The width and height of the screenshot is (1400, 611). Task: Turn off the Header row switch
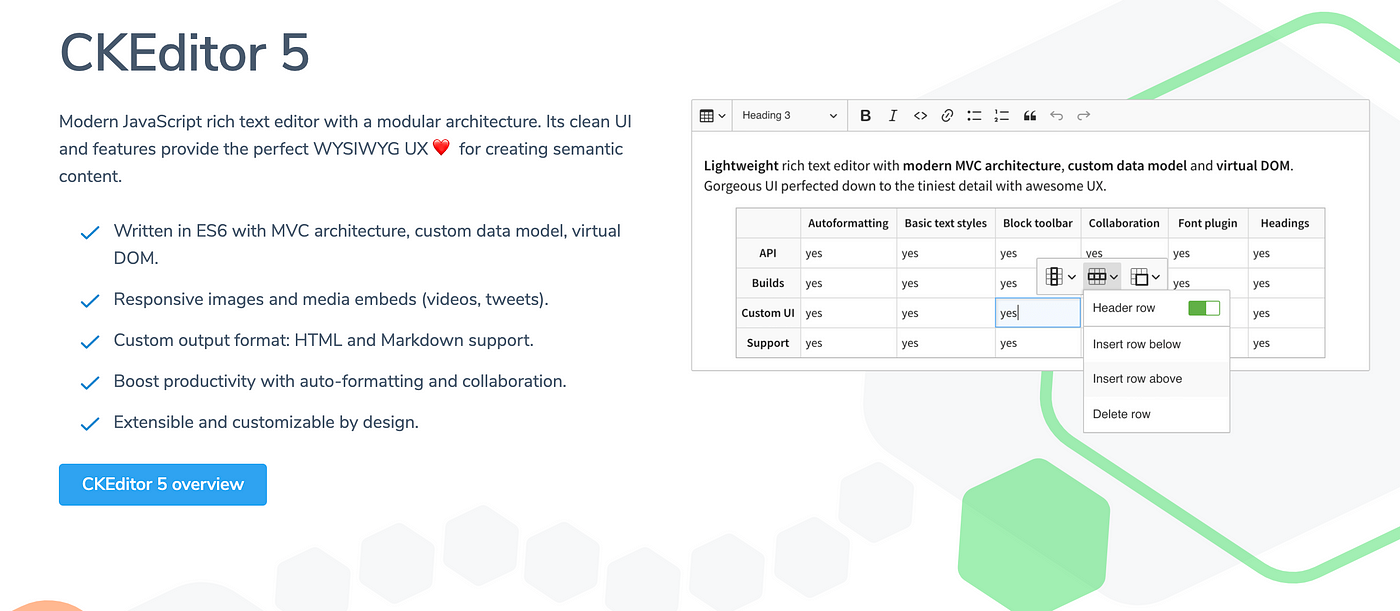click(x=1204, y=308)
